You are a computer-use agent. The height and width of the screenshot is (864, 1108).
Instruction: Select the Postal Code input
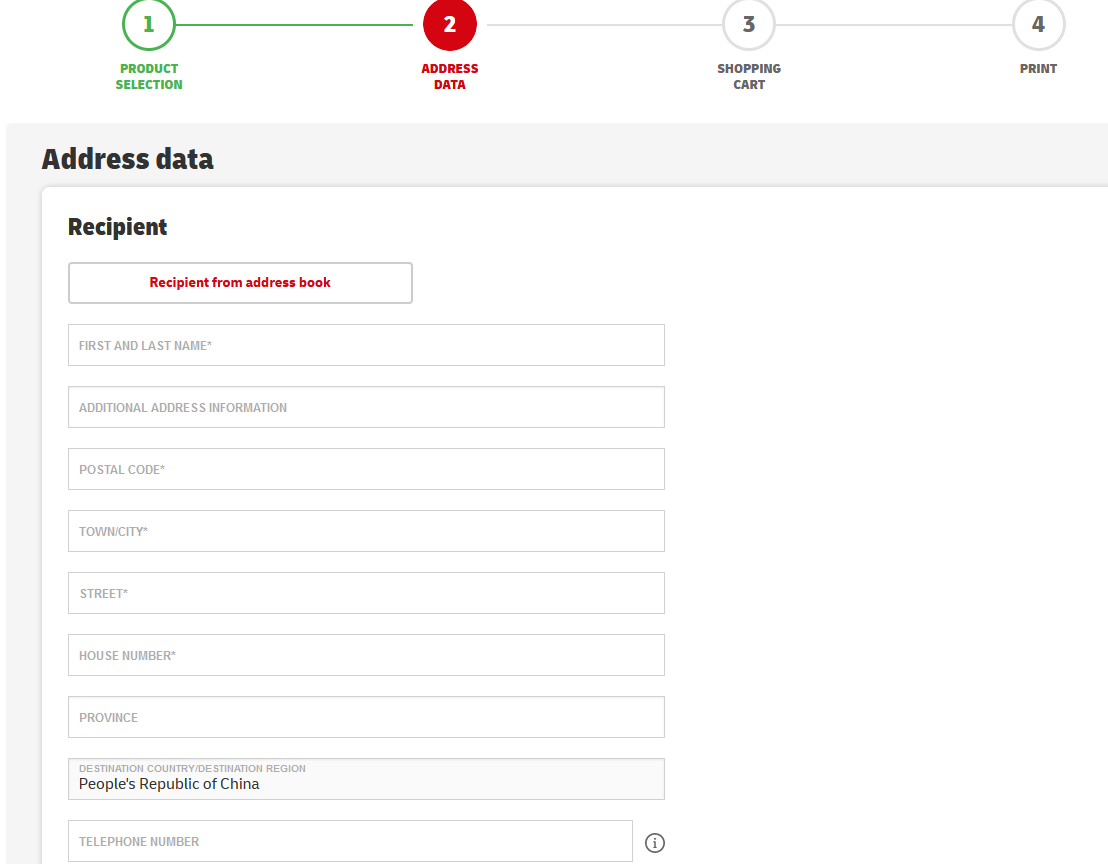click(366, 469)
